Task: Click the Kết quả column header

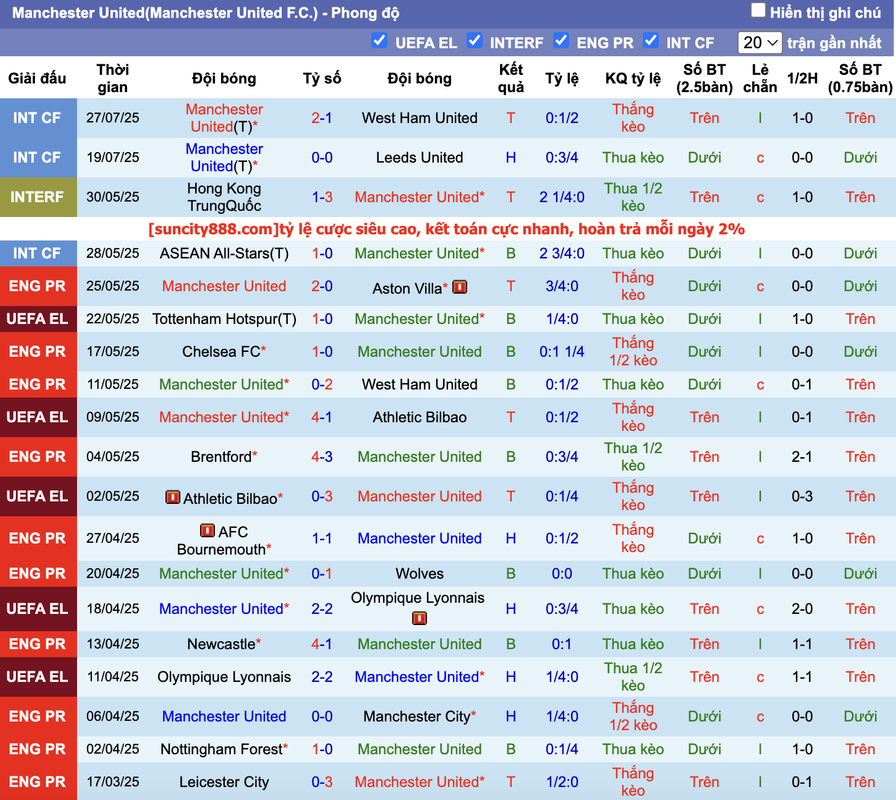Action: tap(511, 78)
